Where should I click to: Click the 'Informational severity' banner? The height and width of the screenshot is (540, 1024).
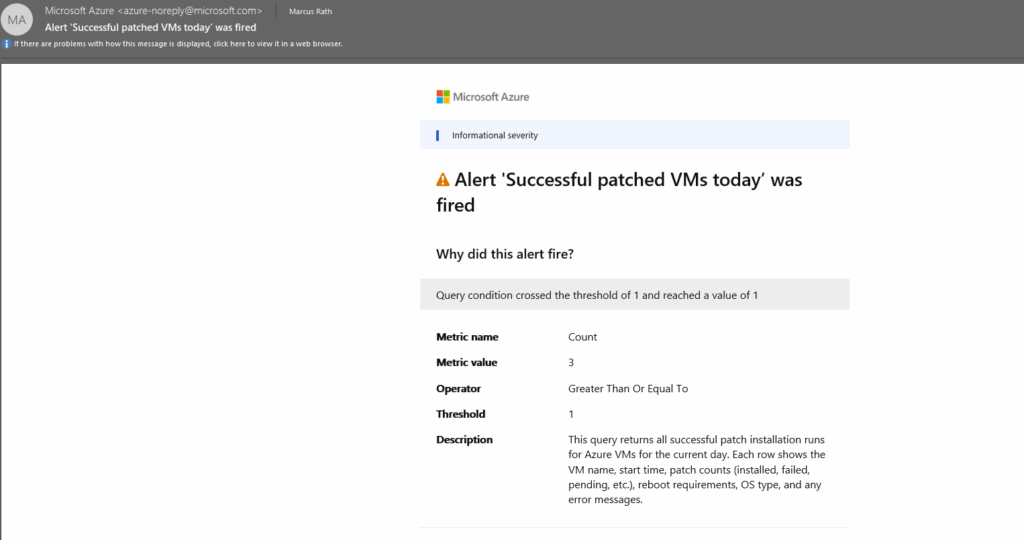pyautogui.click(x=635, y=135)
